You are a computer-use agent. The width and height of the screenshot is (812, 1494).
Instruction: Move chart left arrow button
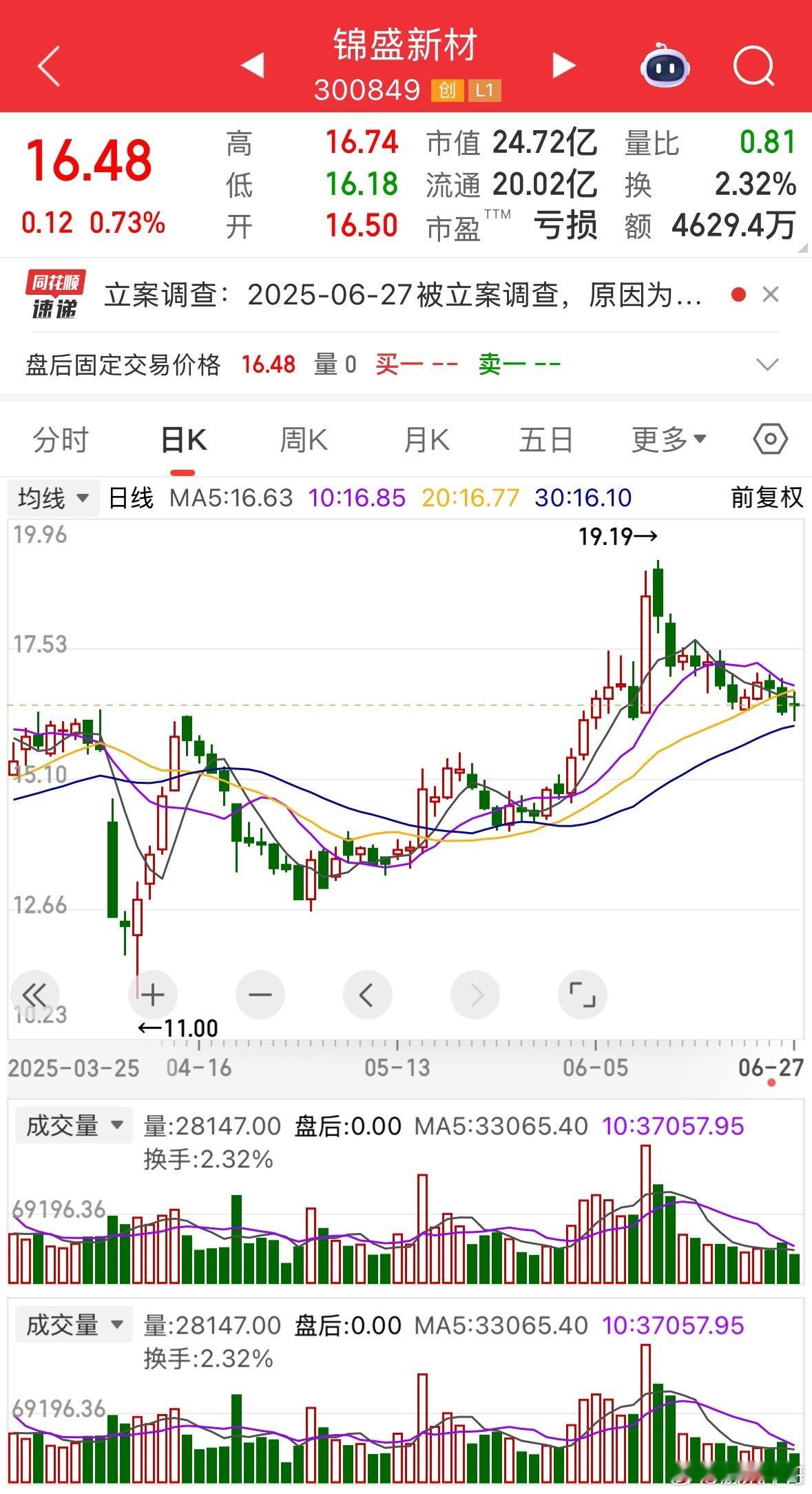coord(368,995)
